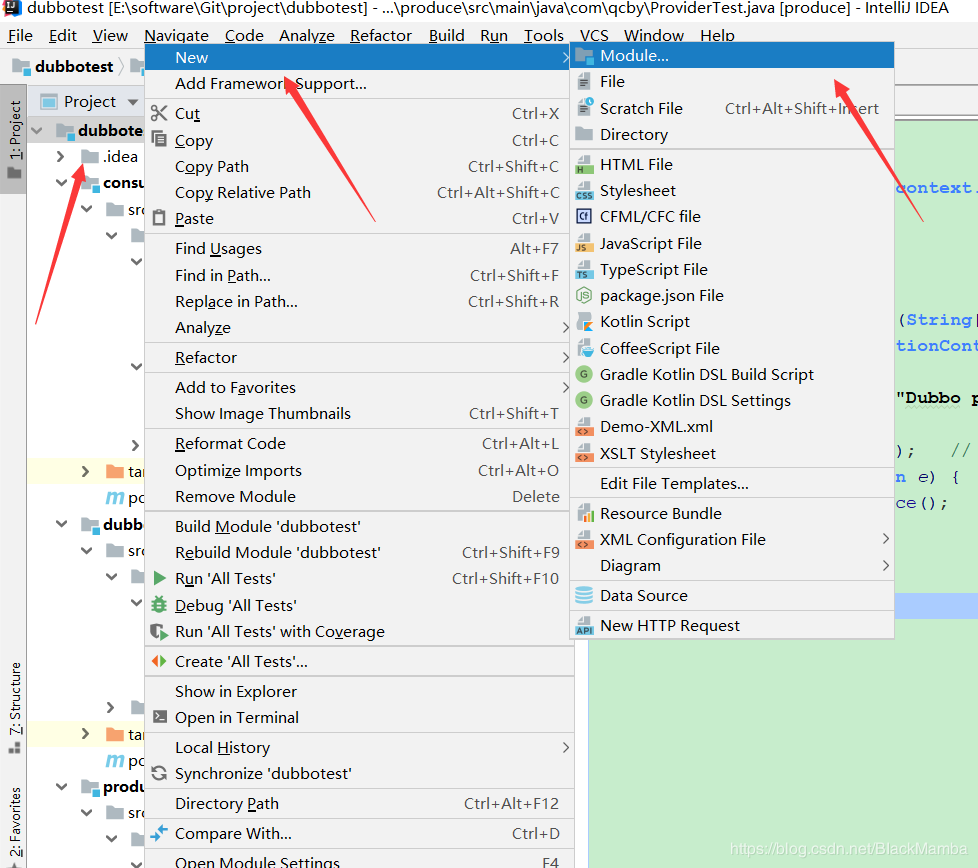Expand the .idea folder node
Viewport: 978px width, 868px height.
[x=61, y=156]
